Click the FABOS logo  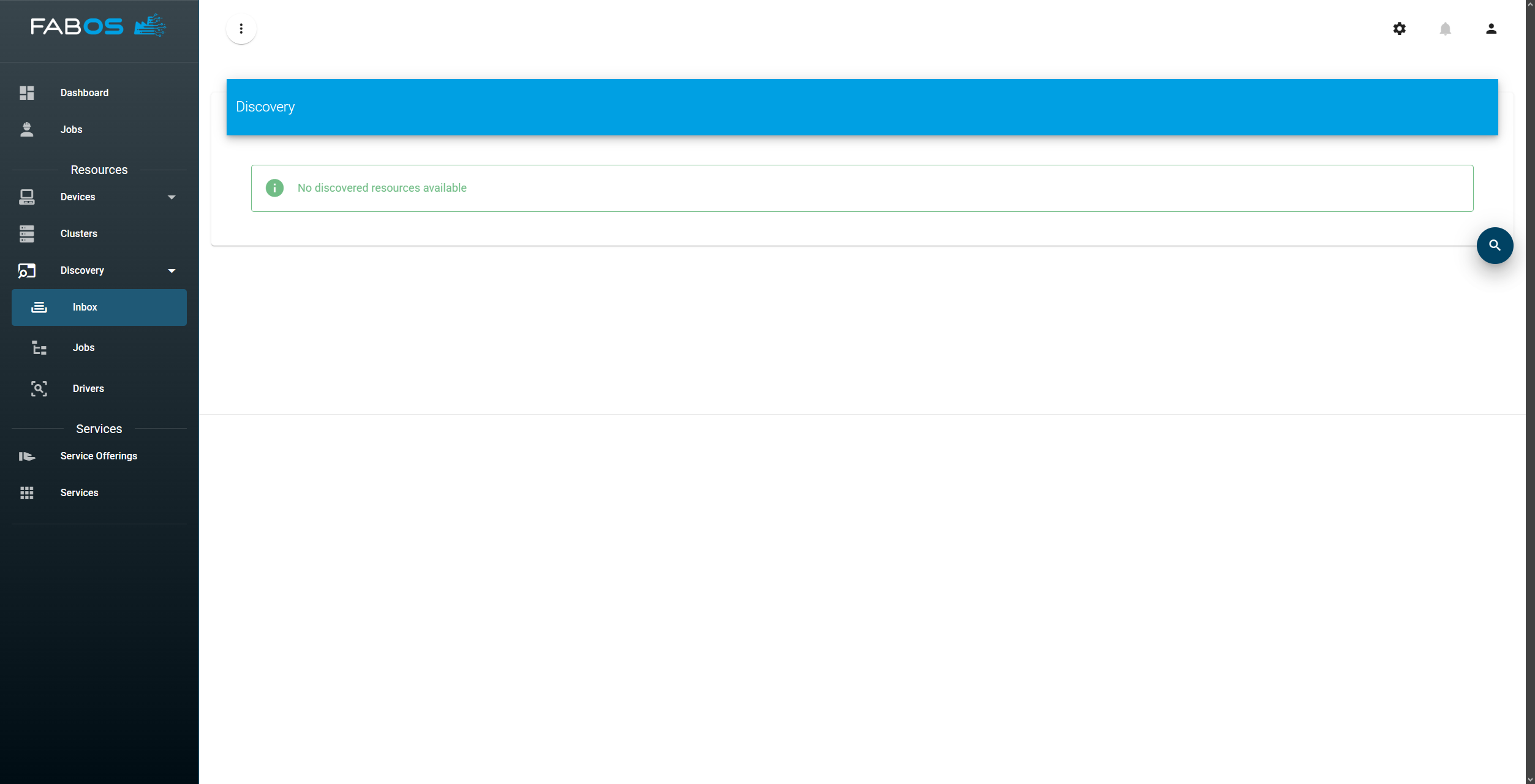click(98, 26)
